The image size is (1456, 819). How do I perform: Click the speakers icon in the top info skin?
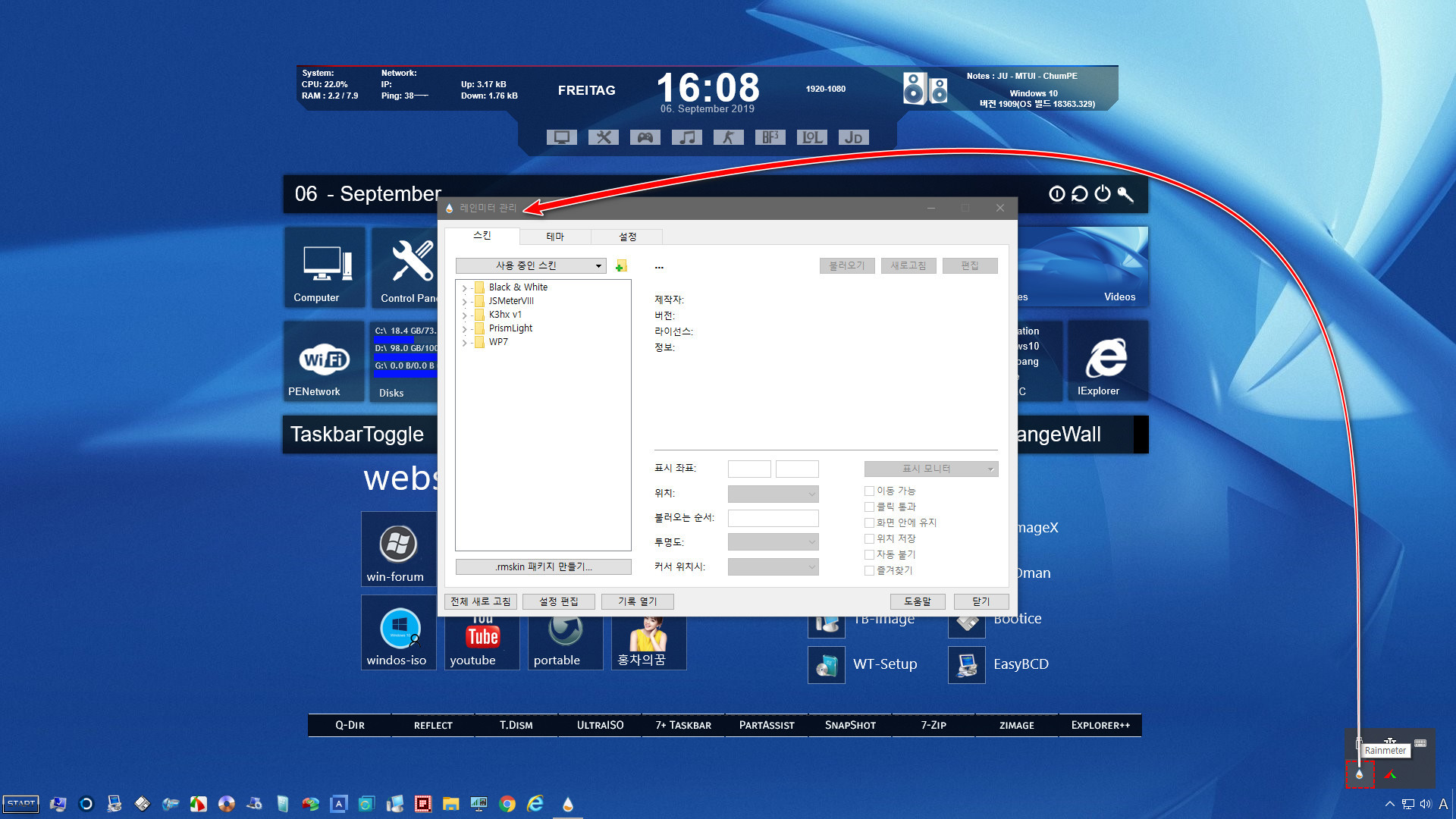click(925, 89)
